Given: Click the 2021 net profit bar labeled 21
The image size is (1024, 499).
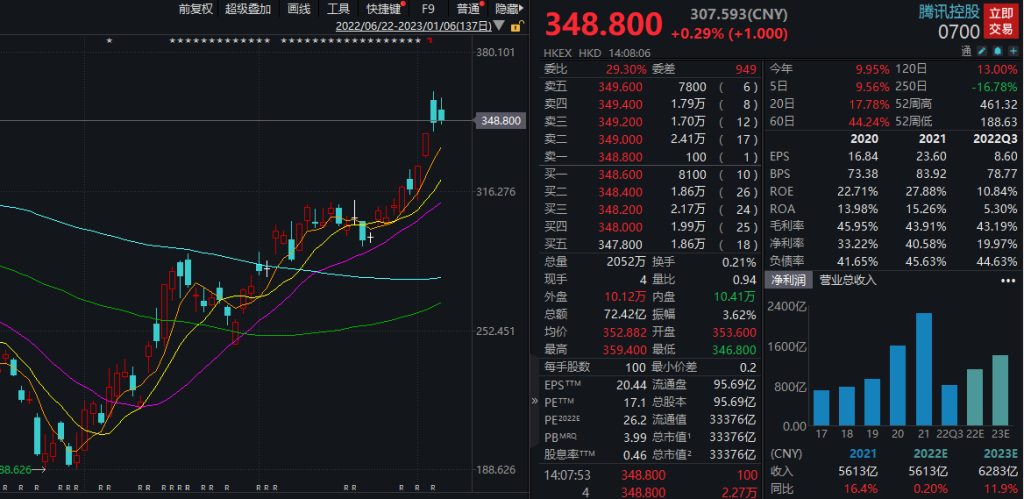Looking at the screenshot, I should tap(924, 369).
